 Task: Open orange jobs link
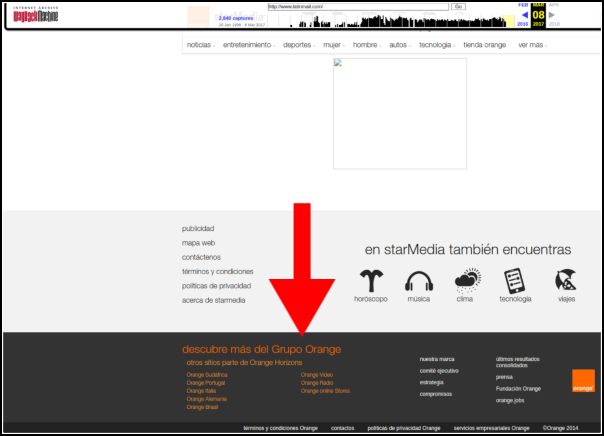coord(510,400)
